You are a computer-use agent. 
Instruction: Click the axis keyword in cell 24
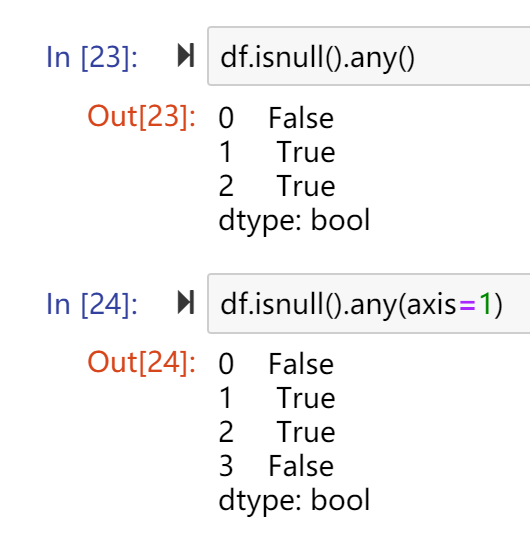[431, 305]
